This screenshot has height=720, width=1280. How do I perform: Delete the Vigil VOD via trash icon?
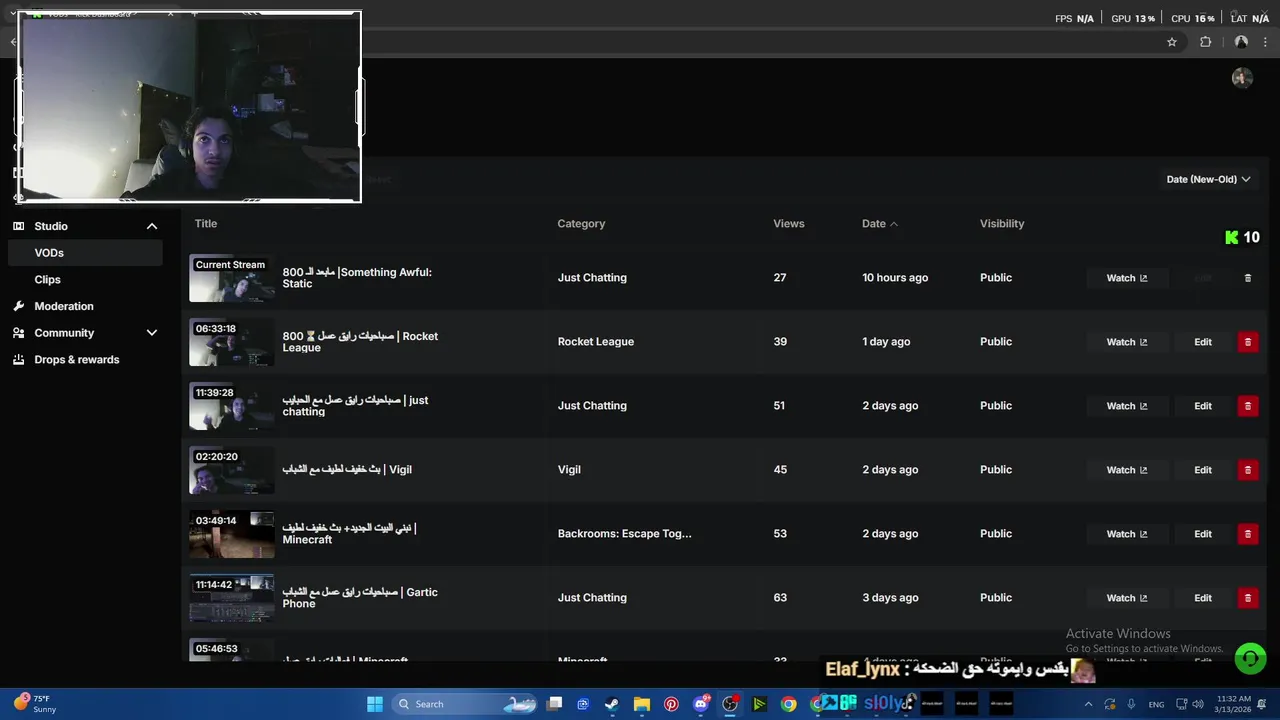pos(1247,470)
